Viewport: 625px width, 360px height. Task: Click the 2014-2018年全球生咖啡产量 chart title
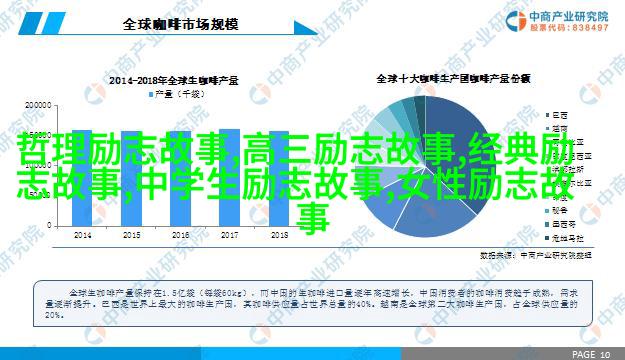174,81
